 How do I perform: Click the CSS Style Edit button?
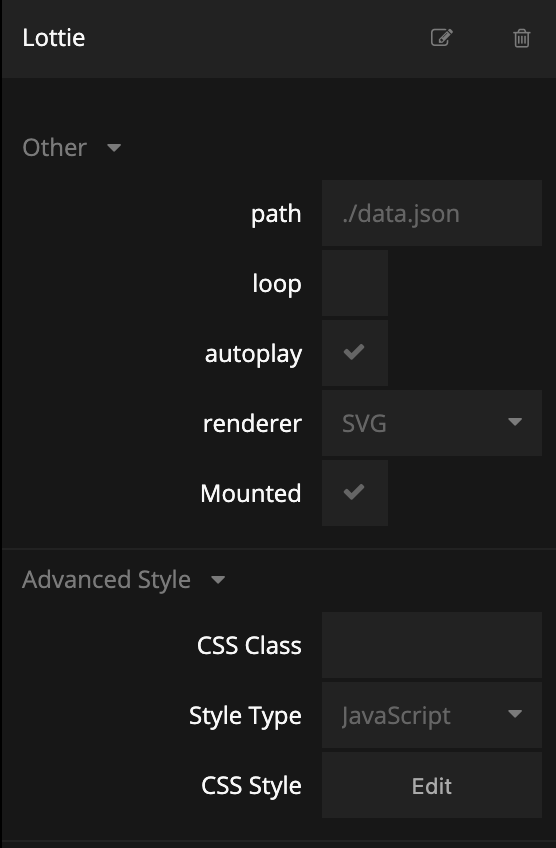pyautogui.click(x=432, y=785)
